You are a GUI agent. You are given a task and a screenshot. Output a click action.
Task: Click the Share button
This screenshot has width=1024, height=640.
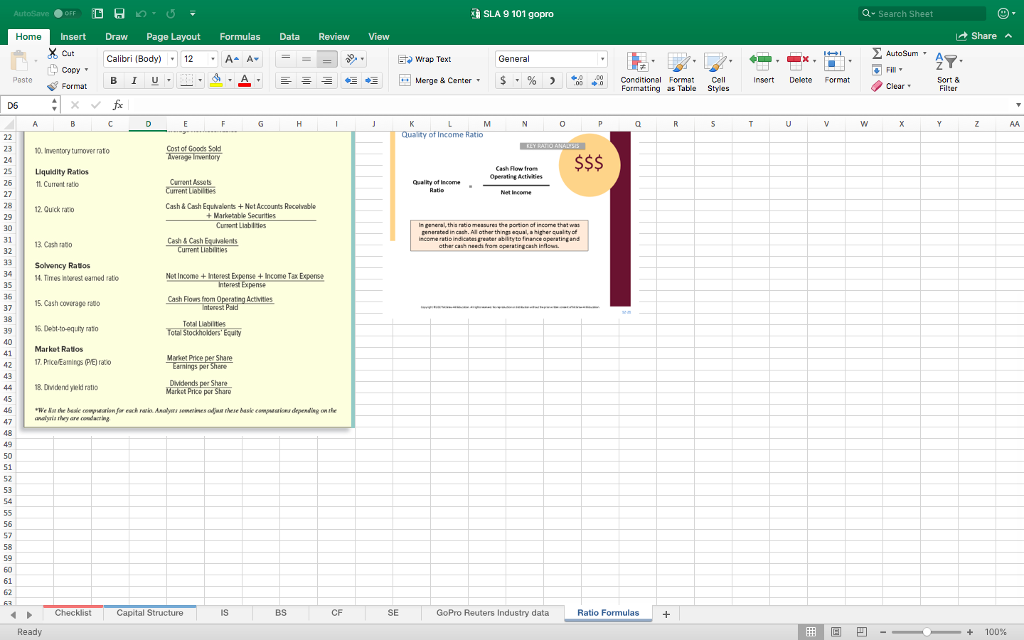point(977,36)
